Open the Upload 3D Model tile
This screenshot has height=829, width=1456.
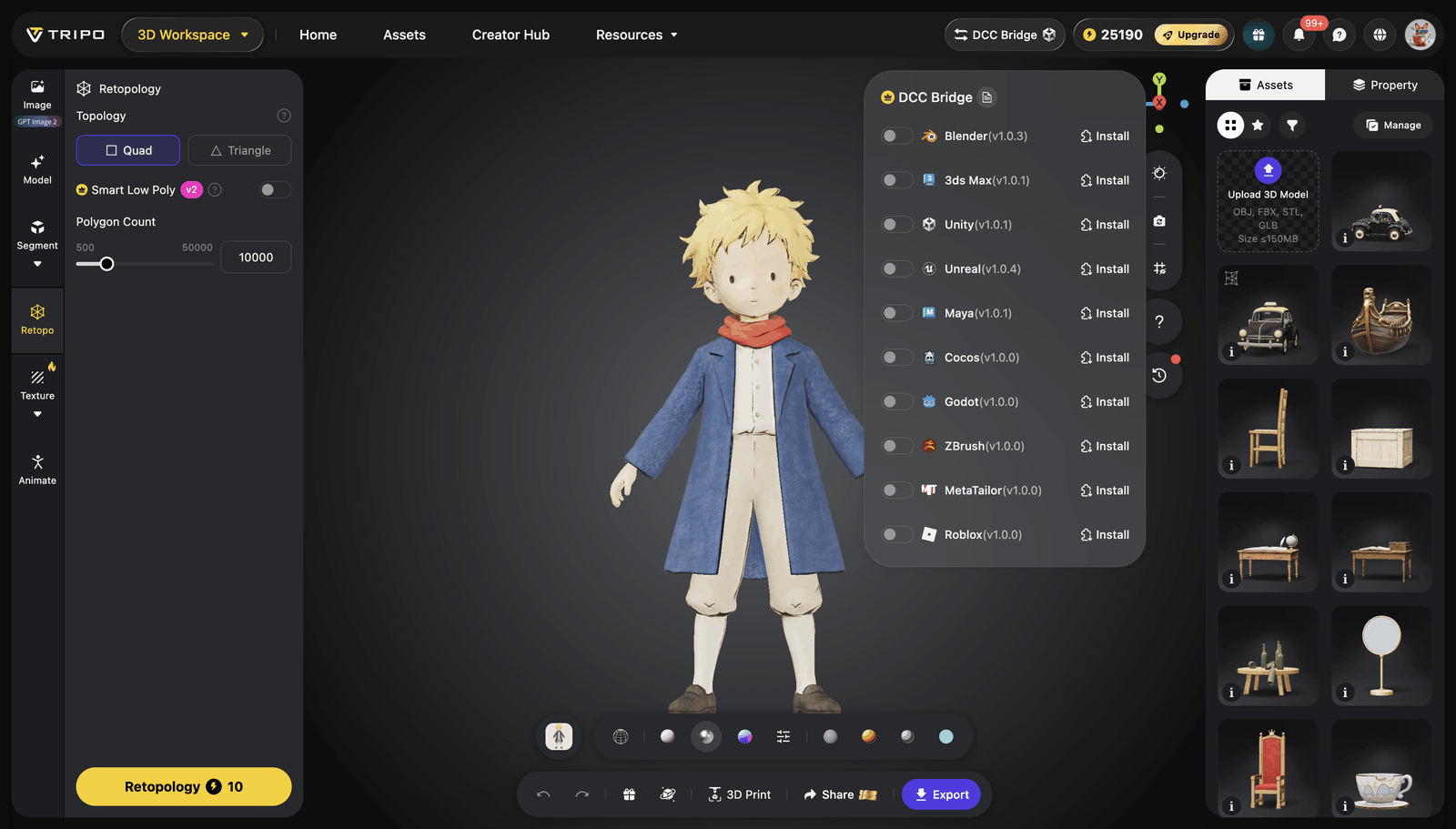tap(1269, 201)
